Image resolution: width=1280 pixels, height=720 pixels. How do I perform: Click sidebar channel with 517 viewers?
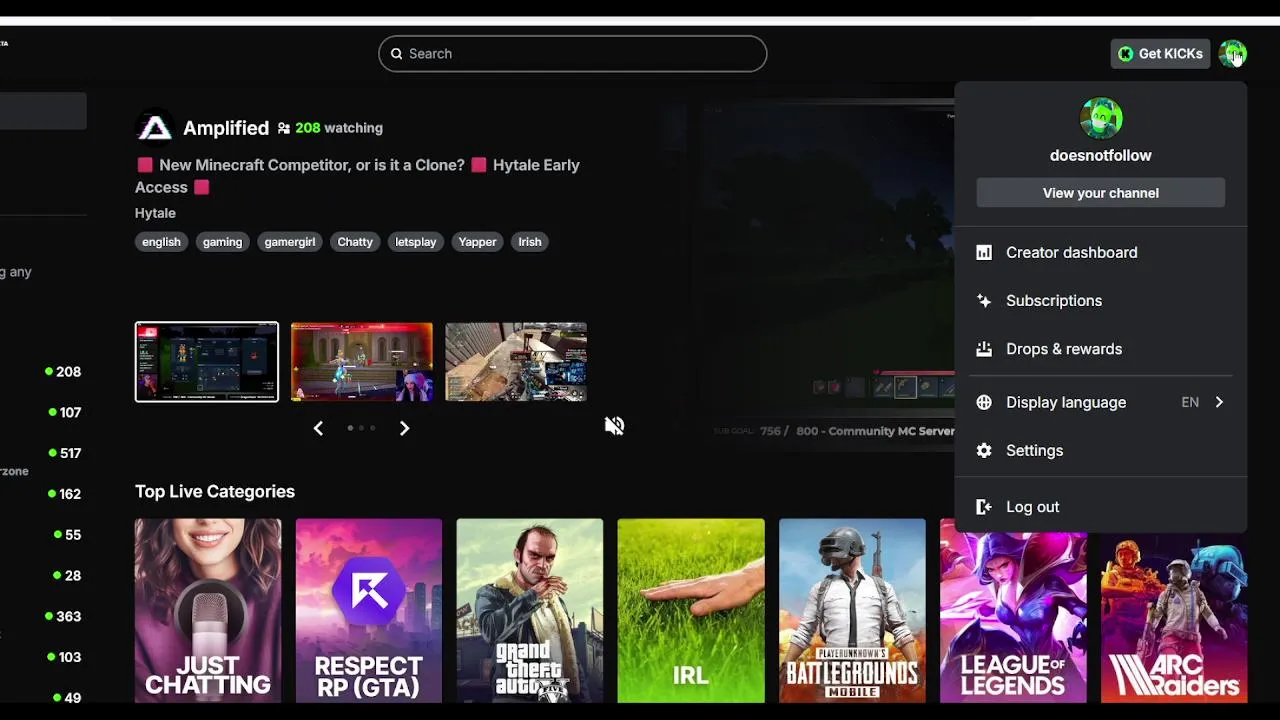coord(43,453)
